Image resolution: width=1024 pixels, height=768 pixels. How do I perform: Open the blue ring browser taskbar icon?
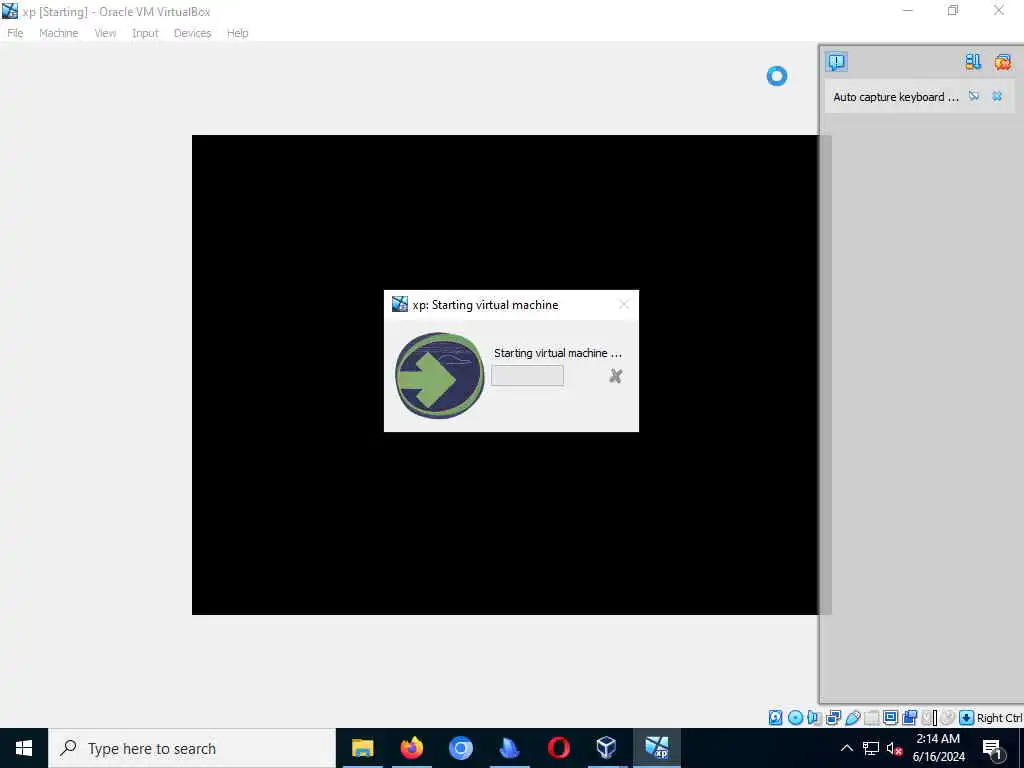pyautogui.click(x=460, y=748)
